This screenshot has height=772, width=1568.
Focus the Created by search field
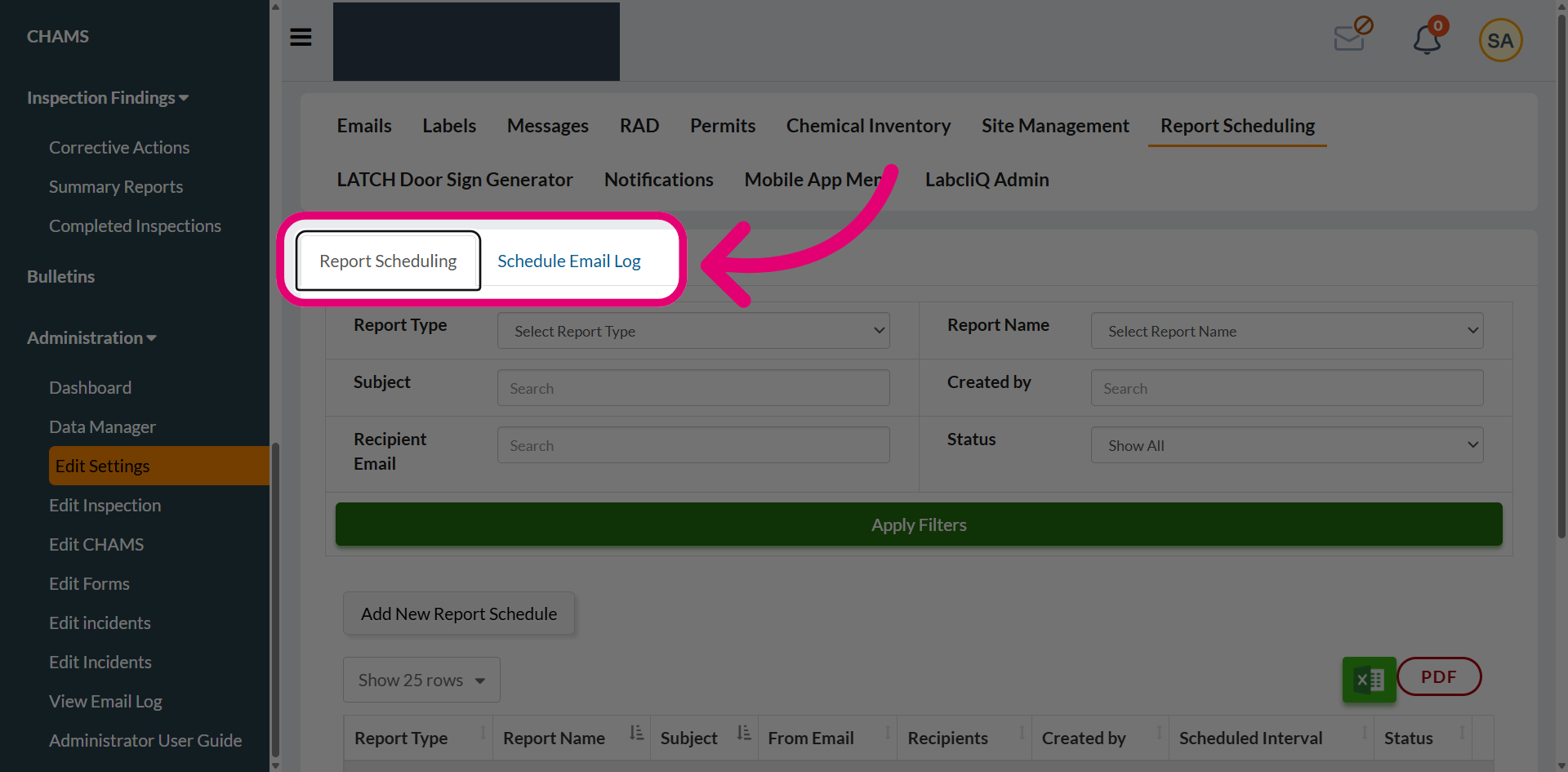coord(1287,388)
